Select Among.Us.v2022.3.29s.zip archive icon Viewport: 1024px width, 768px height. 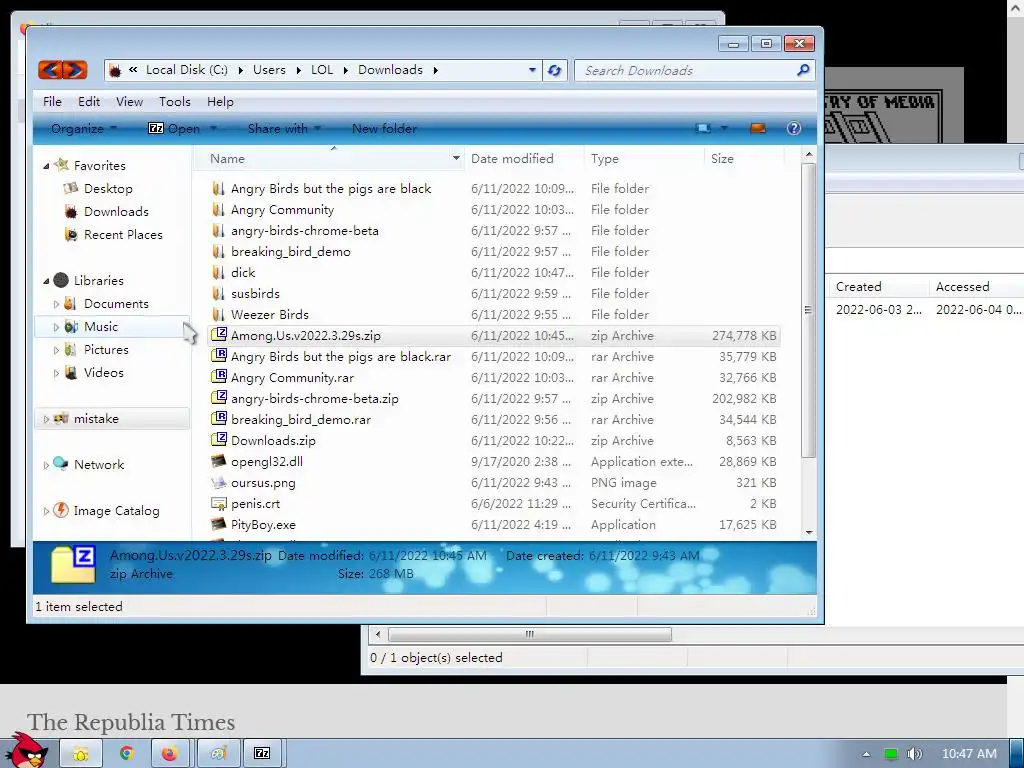click(x=219, y=335)
